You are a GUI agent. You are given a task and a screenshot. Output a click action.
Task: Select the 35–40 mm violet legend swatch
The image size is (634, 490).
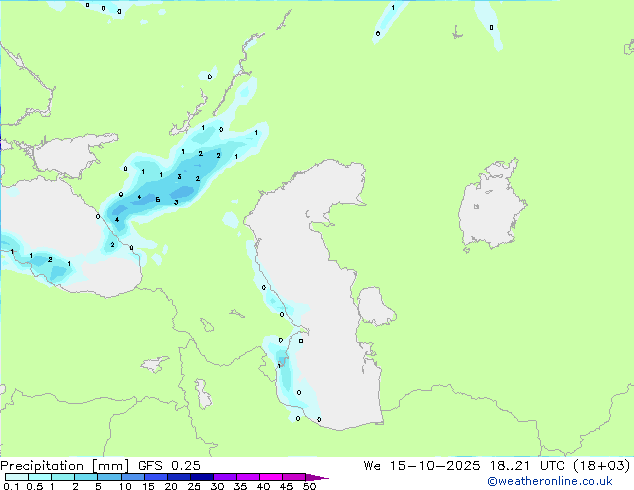click(x=247, y=477)
